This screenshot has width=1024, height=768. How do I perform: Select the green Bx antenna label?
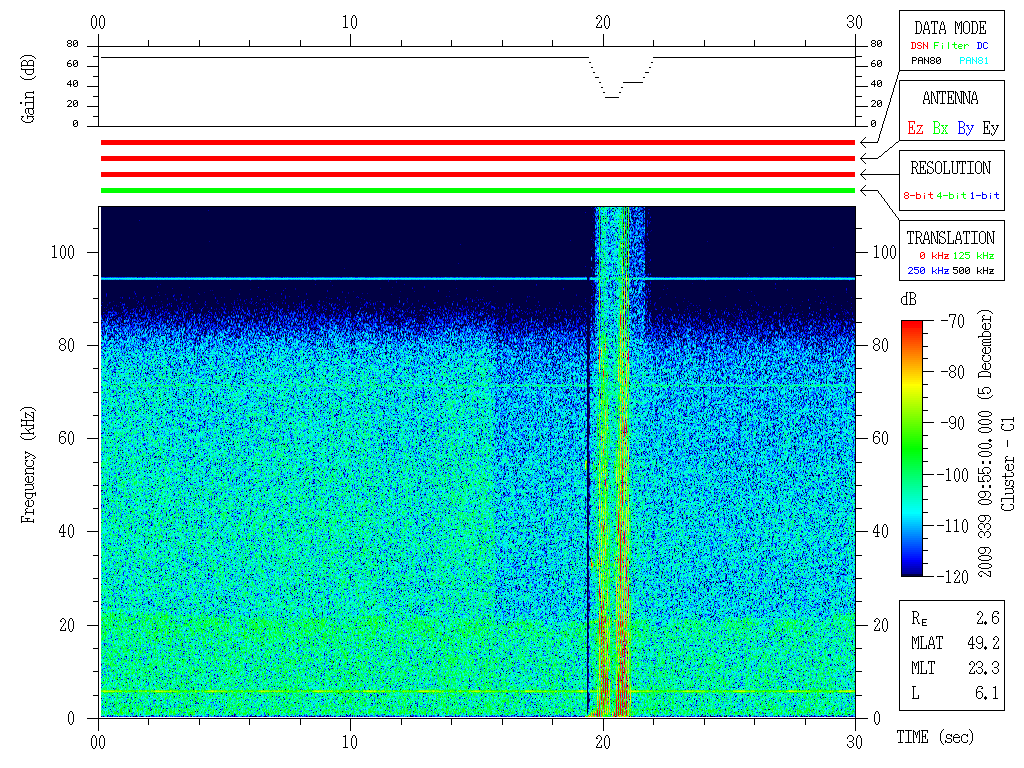click(x=940, y=128)
